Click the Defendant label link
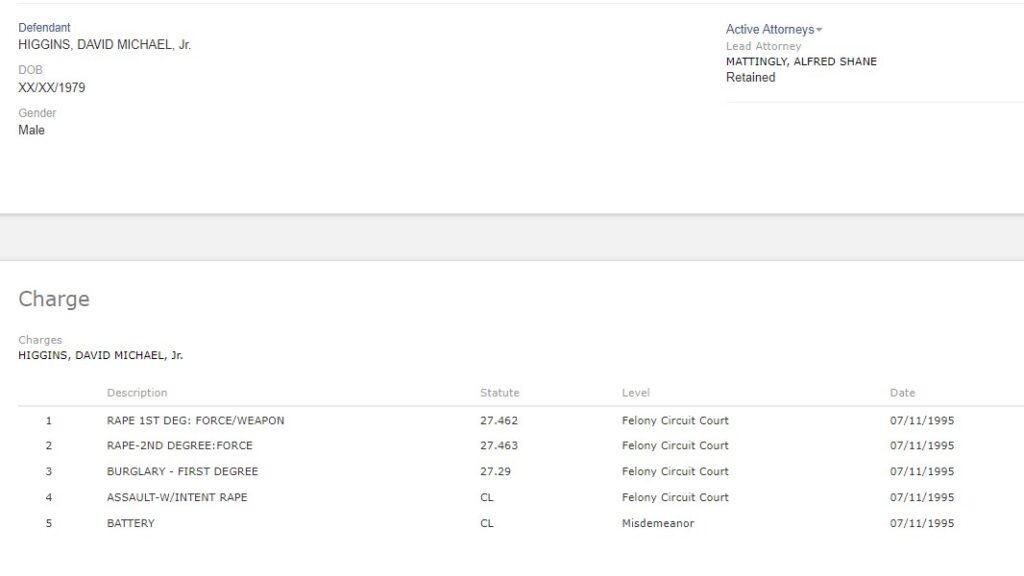Screen dimensions: 1024x576 pyautogui.click(x=44, y=27)
